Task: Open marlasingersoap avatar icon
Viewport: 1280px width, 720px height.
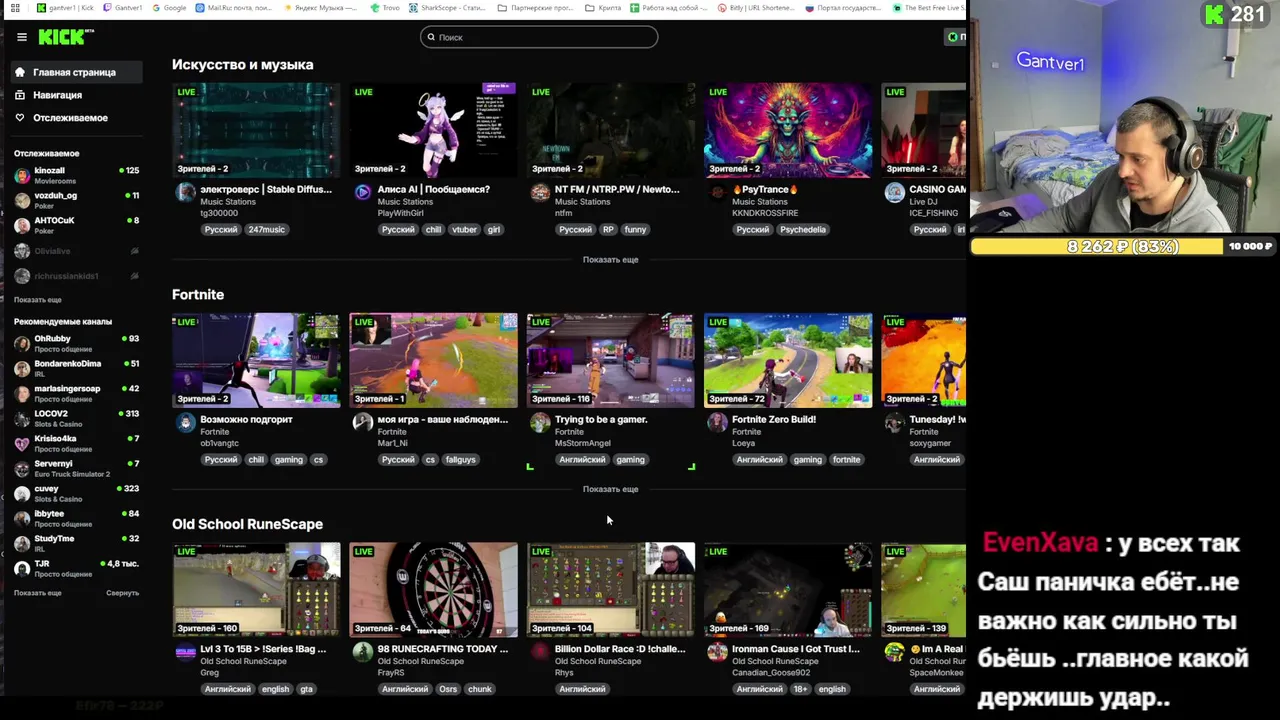Action: tap(22, 393)
